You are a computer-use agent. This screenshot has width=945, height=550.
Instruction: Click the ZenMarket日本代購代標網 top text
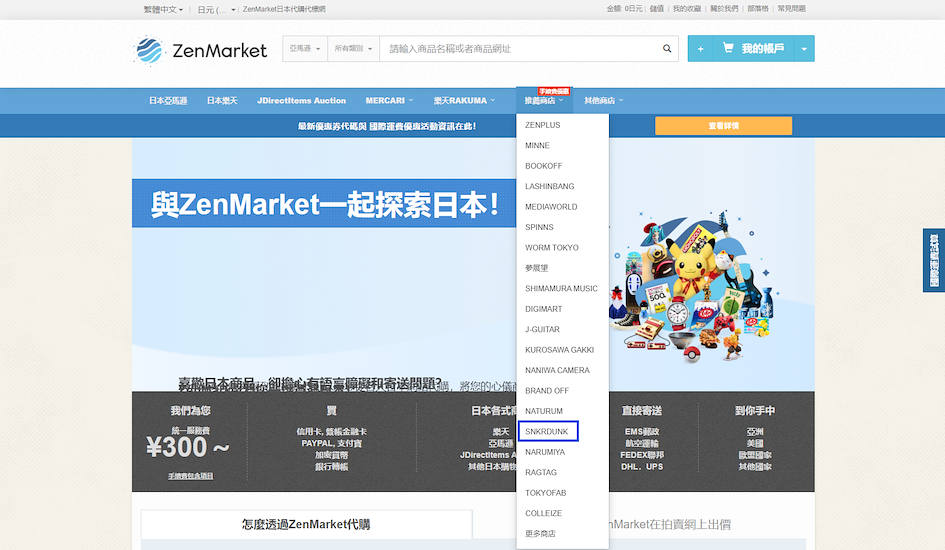pyautogui.click(x=284, y=10)
